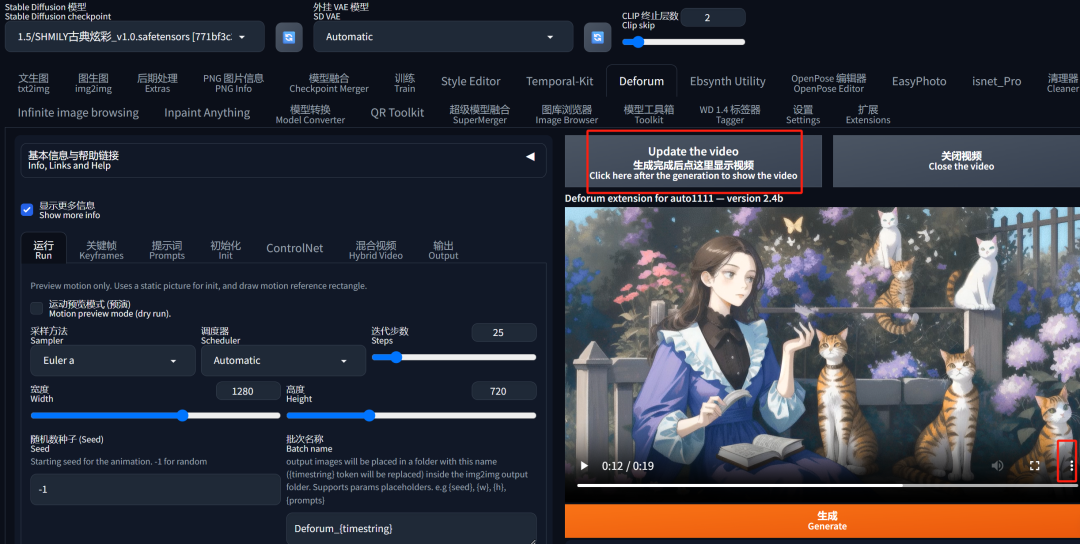Refresh the SD VAE list

click(x=597, y=36)
